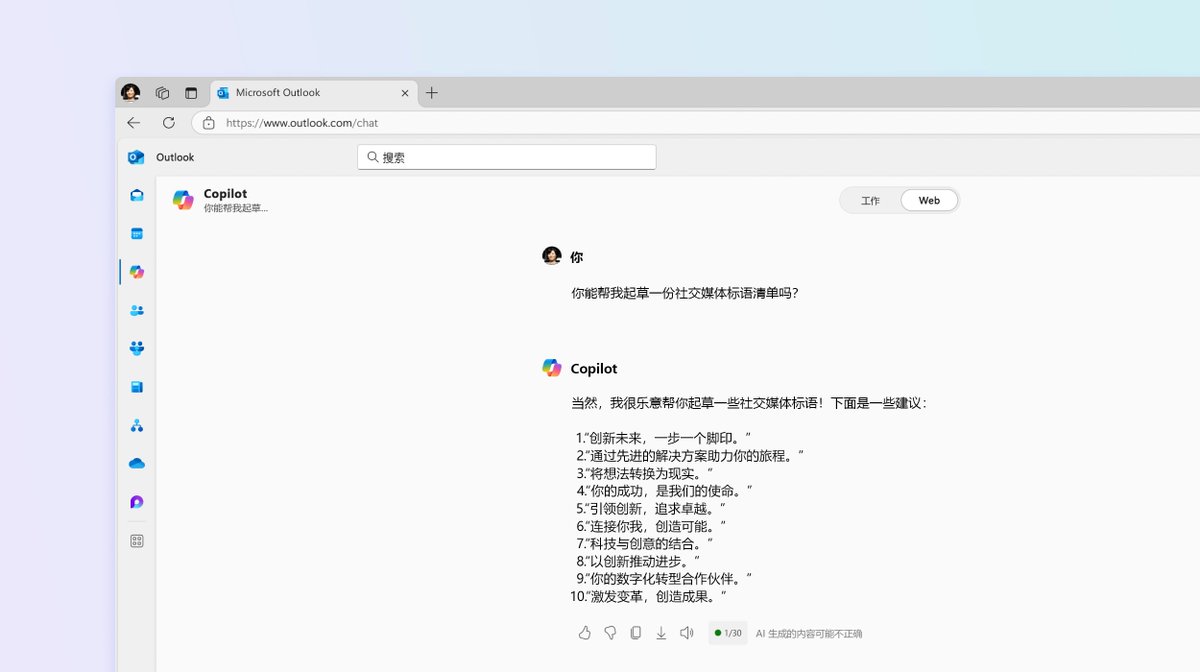Screen dimensions: 1200x672
Task: Open the People sidebar icon
Action: pos(137,311)
